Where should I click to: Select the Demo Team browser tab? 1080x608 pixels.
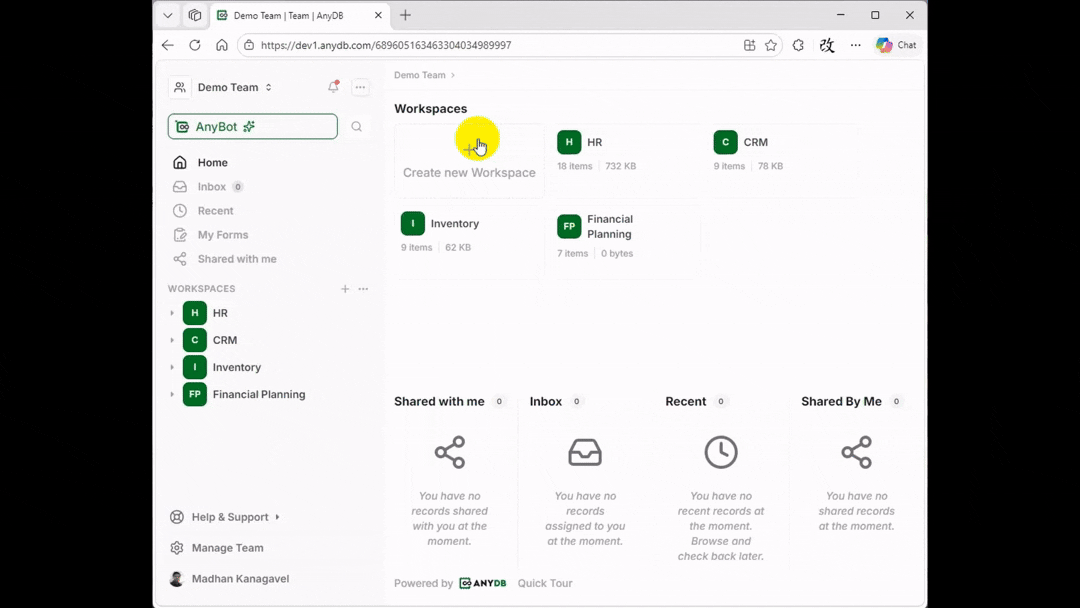coord(300,15)
